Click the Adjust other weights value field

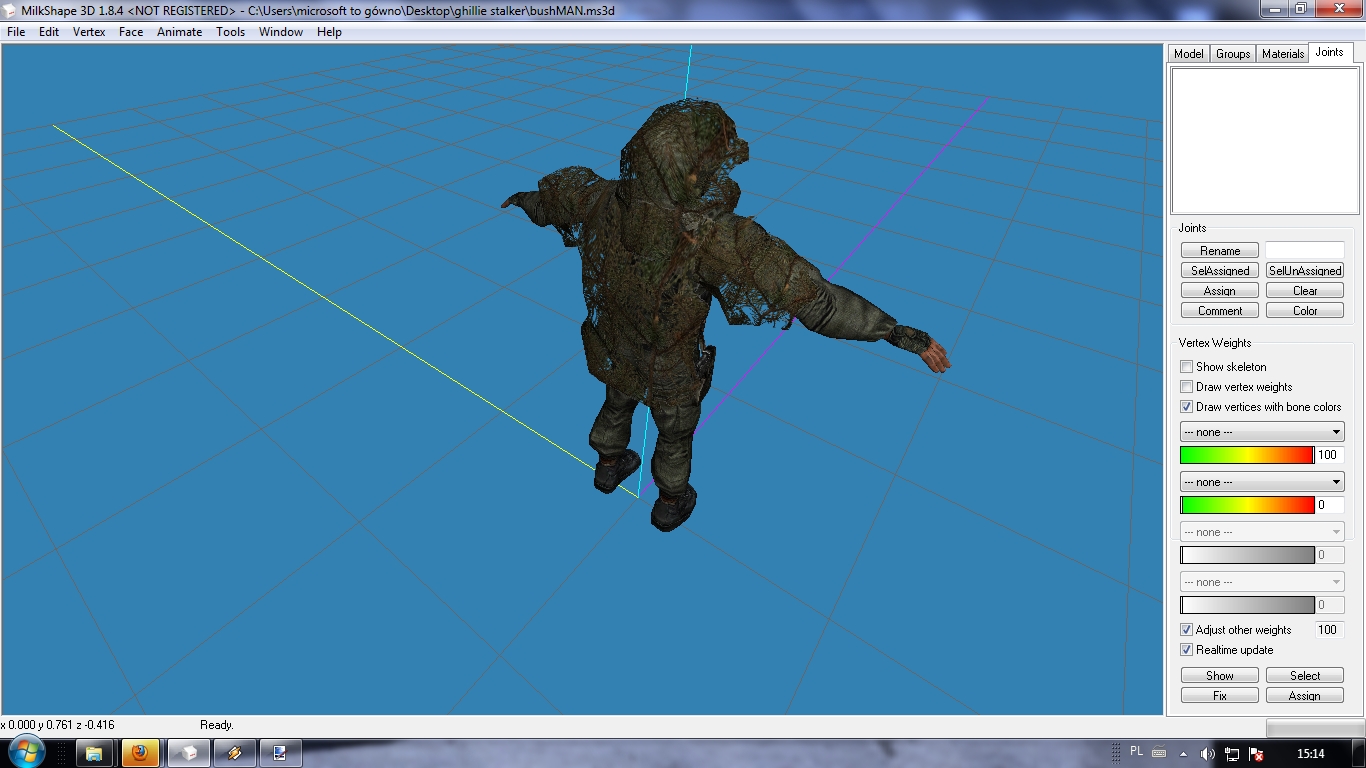click(1329, 630)
